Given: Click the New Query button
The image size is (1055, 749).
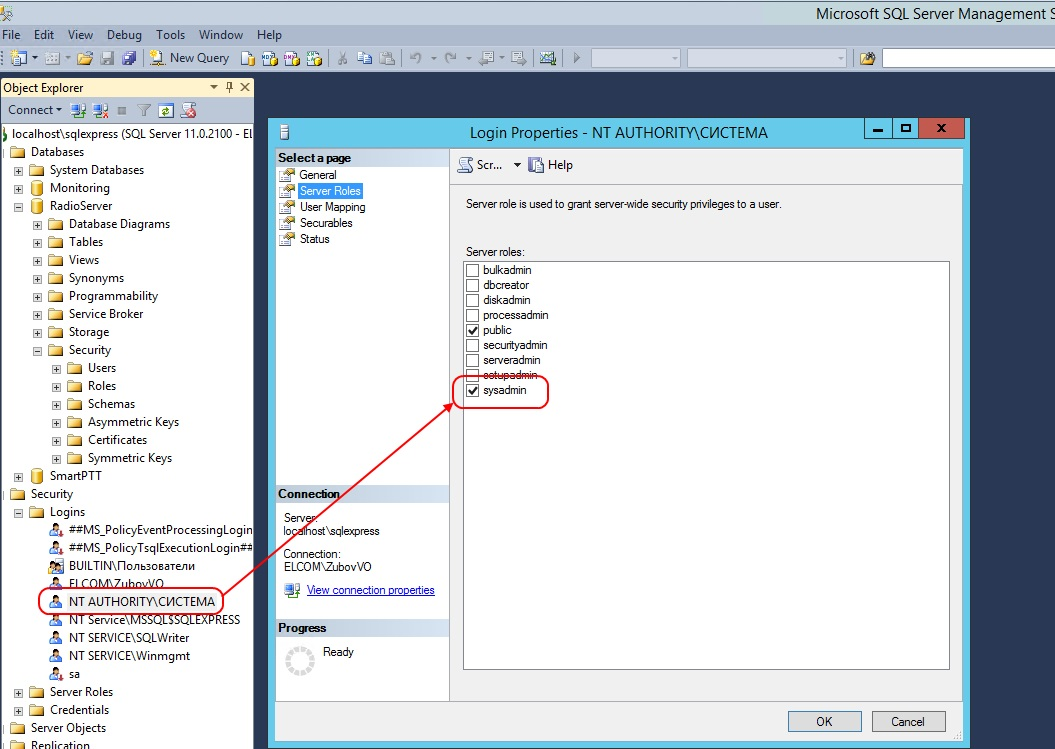Looking at the screenshot, I should tap(190, 58).
